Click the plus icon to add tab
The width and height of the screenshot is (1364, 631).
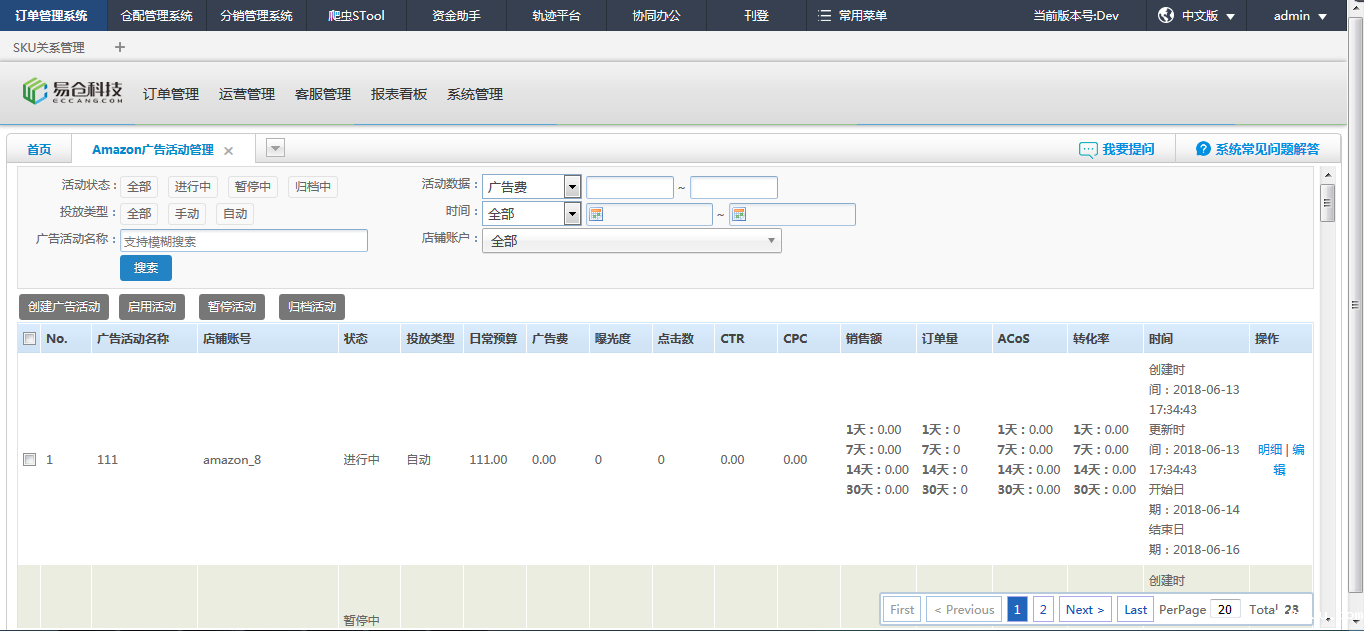(x=120, y=47)
